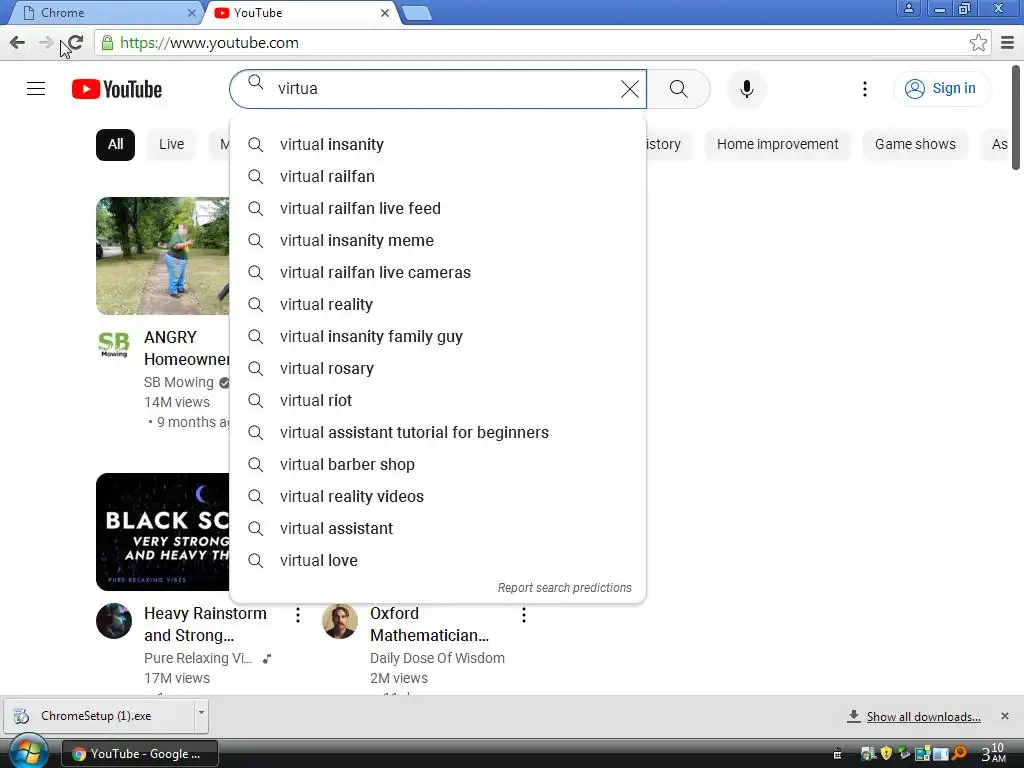Pick 'virtual reality videos' suggestion

click(x=438, y=496)
